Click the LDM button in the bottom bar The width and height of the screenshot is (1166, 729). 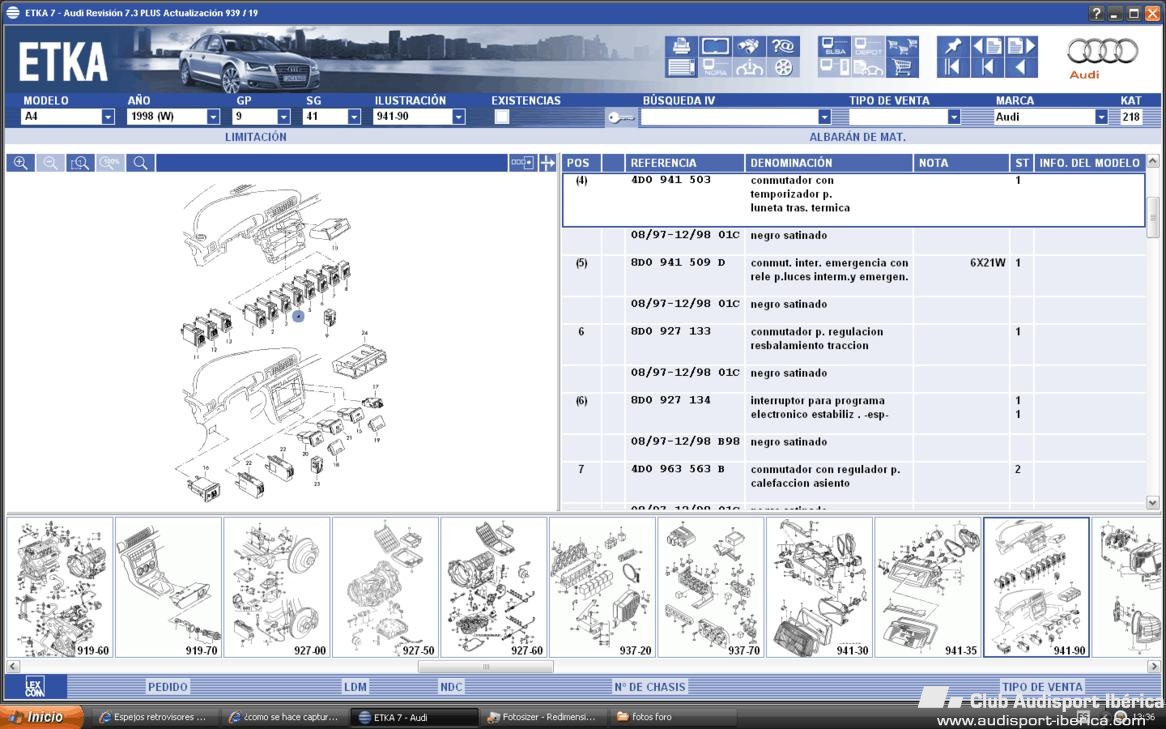pyautogui.click(x=355, y=687)
